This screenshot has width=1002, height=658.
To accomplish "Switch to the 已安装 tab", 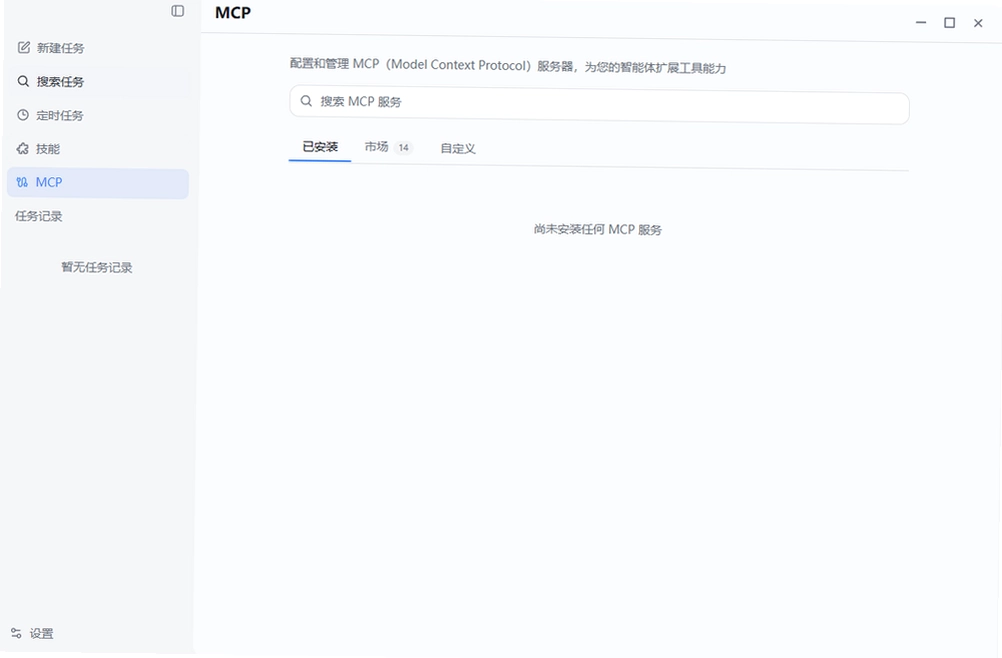I will pos(320,147).
